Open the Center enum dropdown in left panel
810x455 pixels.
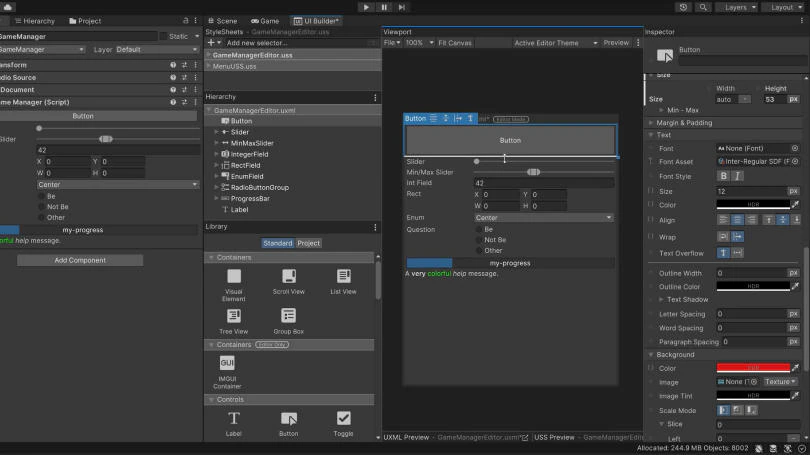(118, 184)
